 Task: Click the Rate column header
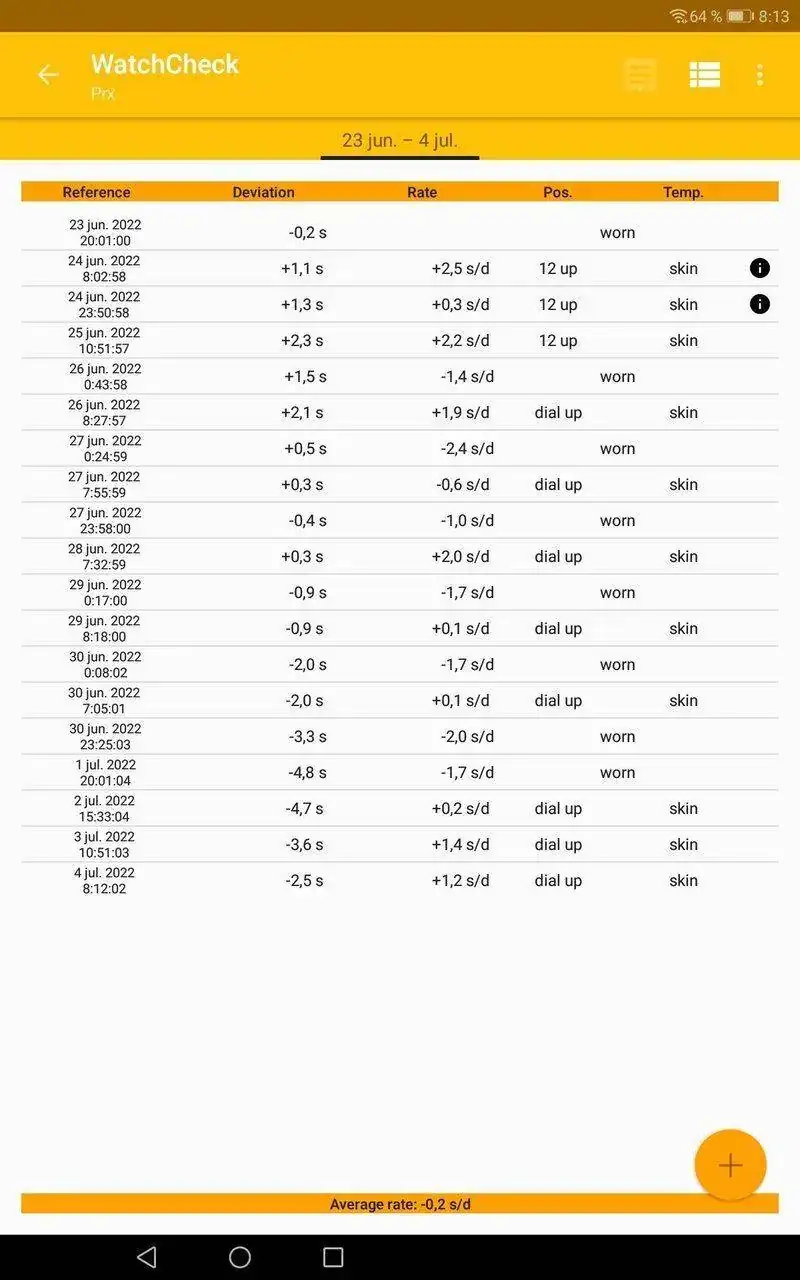pyautogui.click(x=422, y=192)
